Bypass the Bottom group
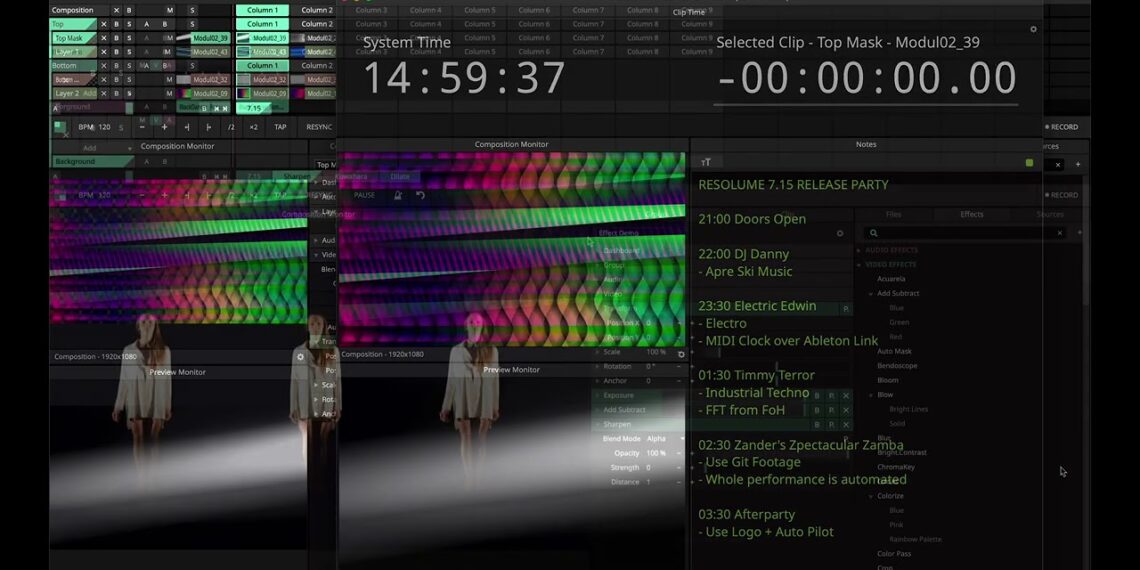 coord(116,65)
